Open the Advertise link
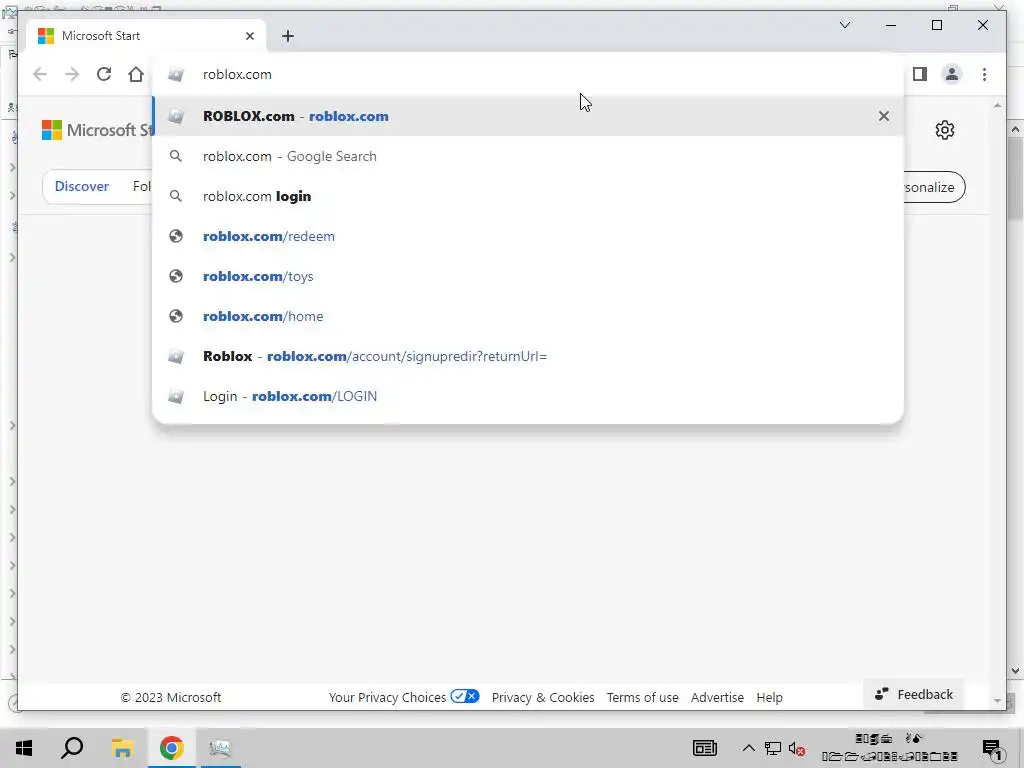This screenshot has height=768, width=1024. (x=717, y=697)
